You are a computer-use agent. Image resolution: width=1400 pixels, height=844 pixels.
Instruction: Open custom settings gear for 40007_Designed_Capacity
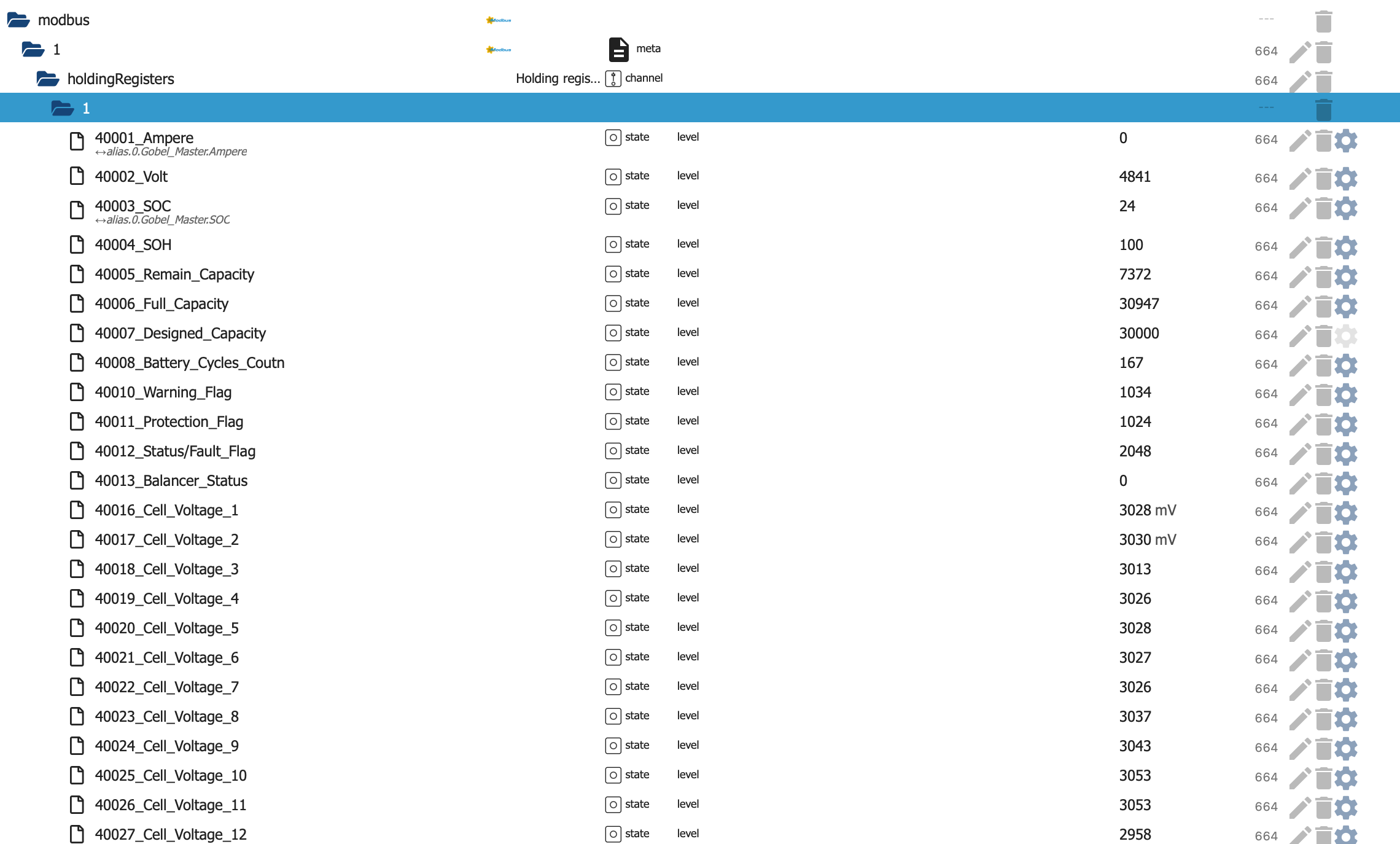point(1346,335)
